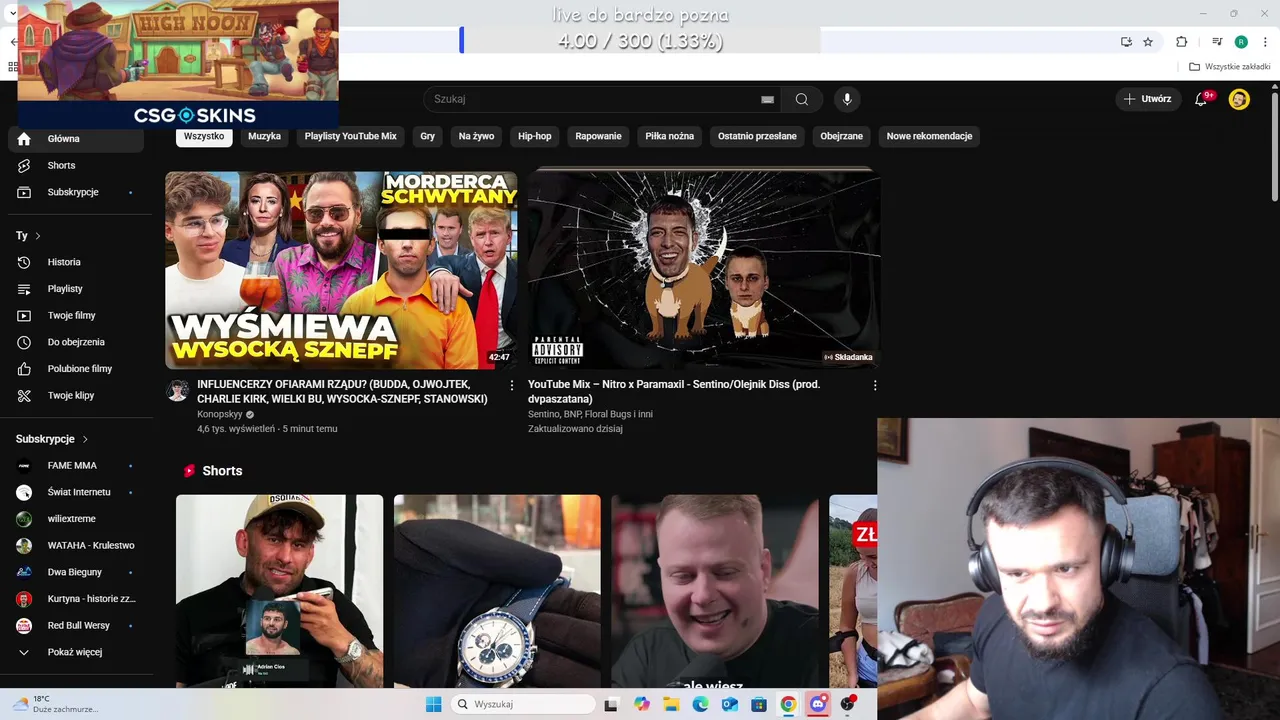Open the WYŚMIEWA WYSOCKĄ SZNEPF video thumbnail
The height and width of the screenshot is (720, 1280).
(342, 270)
